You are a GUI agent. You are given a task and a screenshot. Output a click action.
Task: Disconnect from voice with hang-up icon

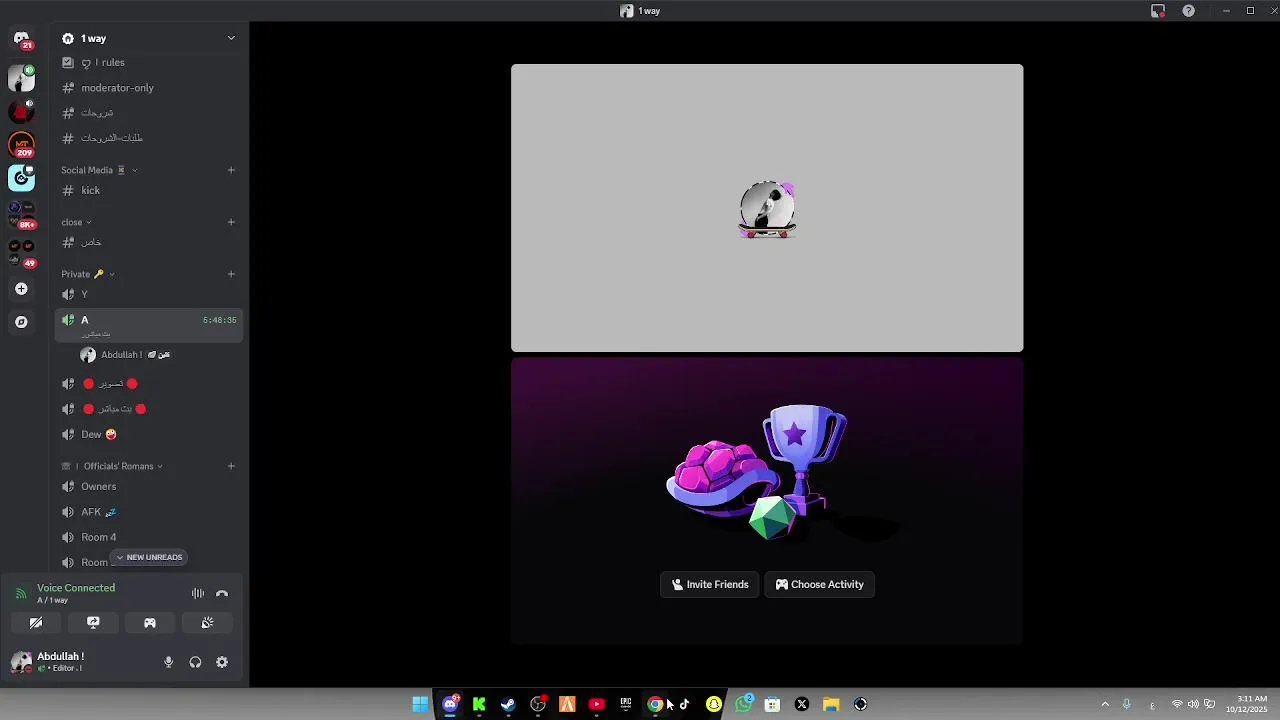click(x=222, y=593)
